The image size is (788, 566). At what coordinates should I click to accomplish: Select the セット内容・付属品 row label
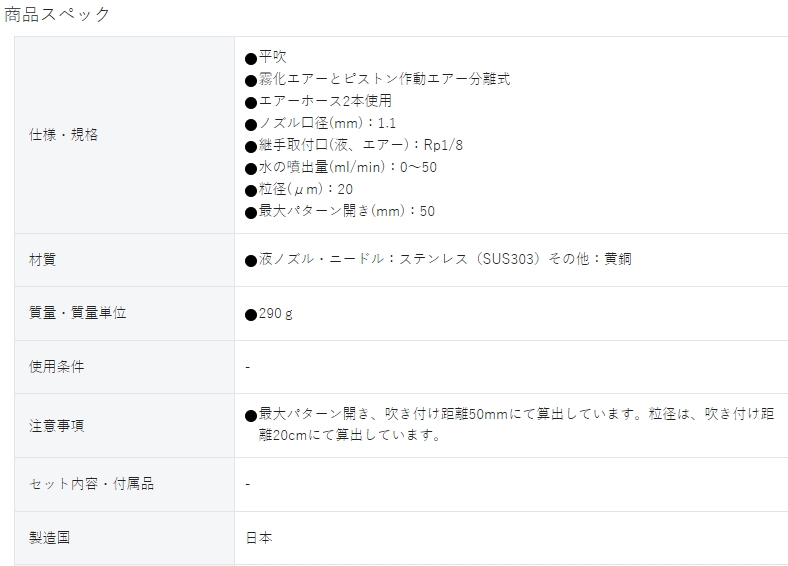click(x=91, y=484)
